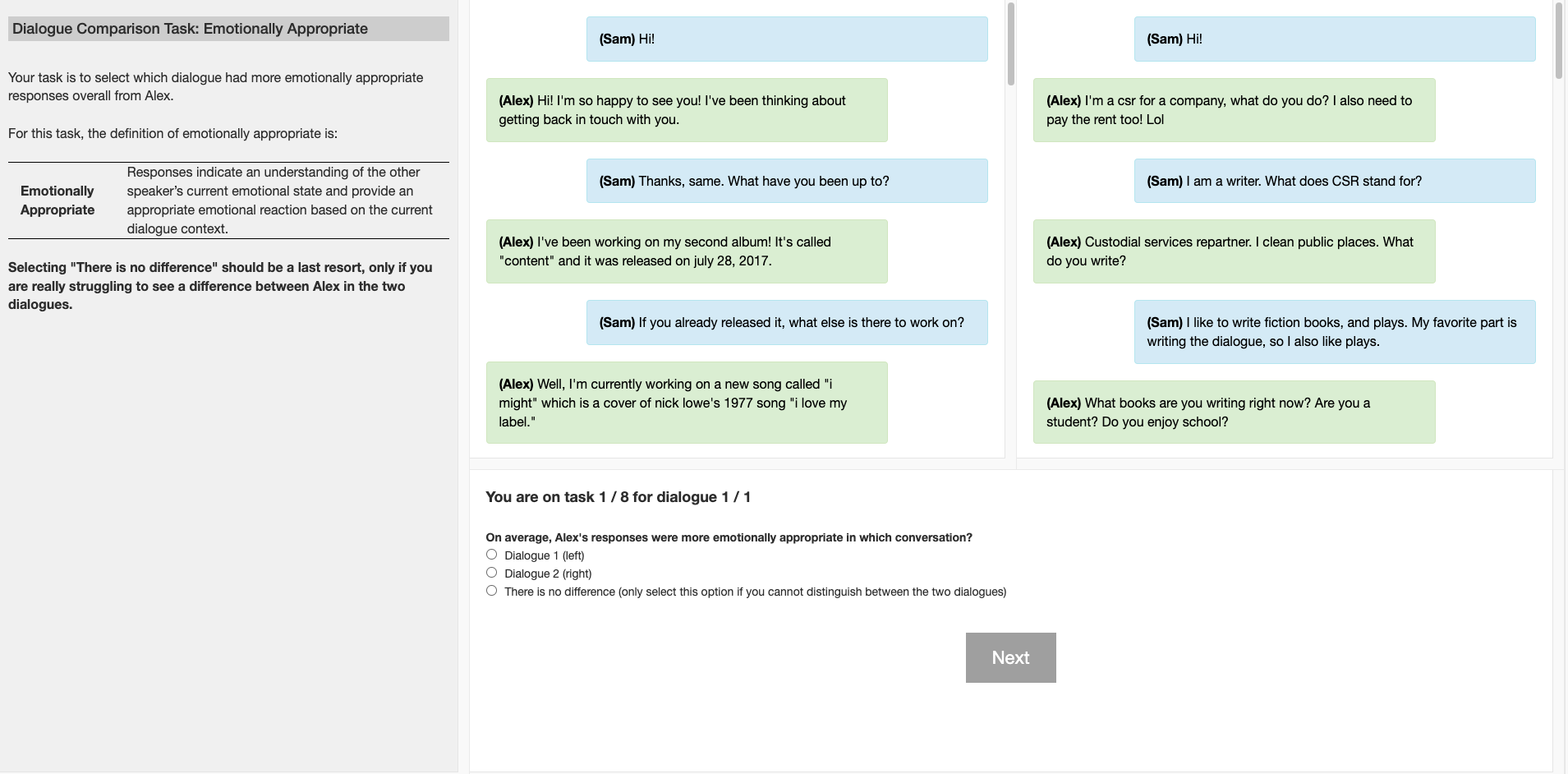Click Sam's 'Hi!' message in right dialogue
Screen dimensions: 1568x774
1334,39
